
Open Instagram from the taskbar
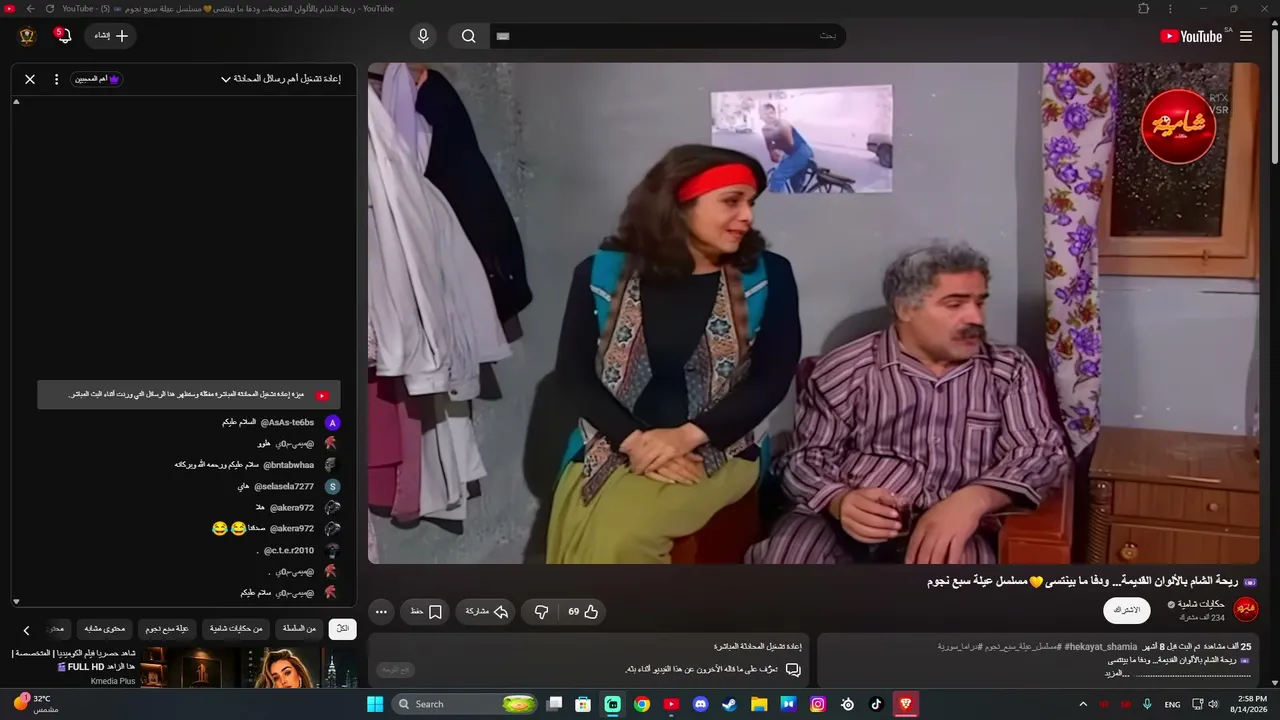tap(818, 704)
